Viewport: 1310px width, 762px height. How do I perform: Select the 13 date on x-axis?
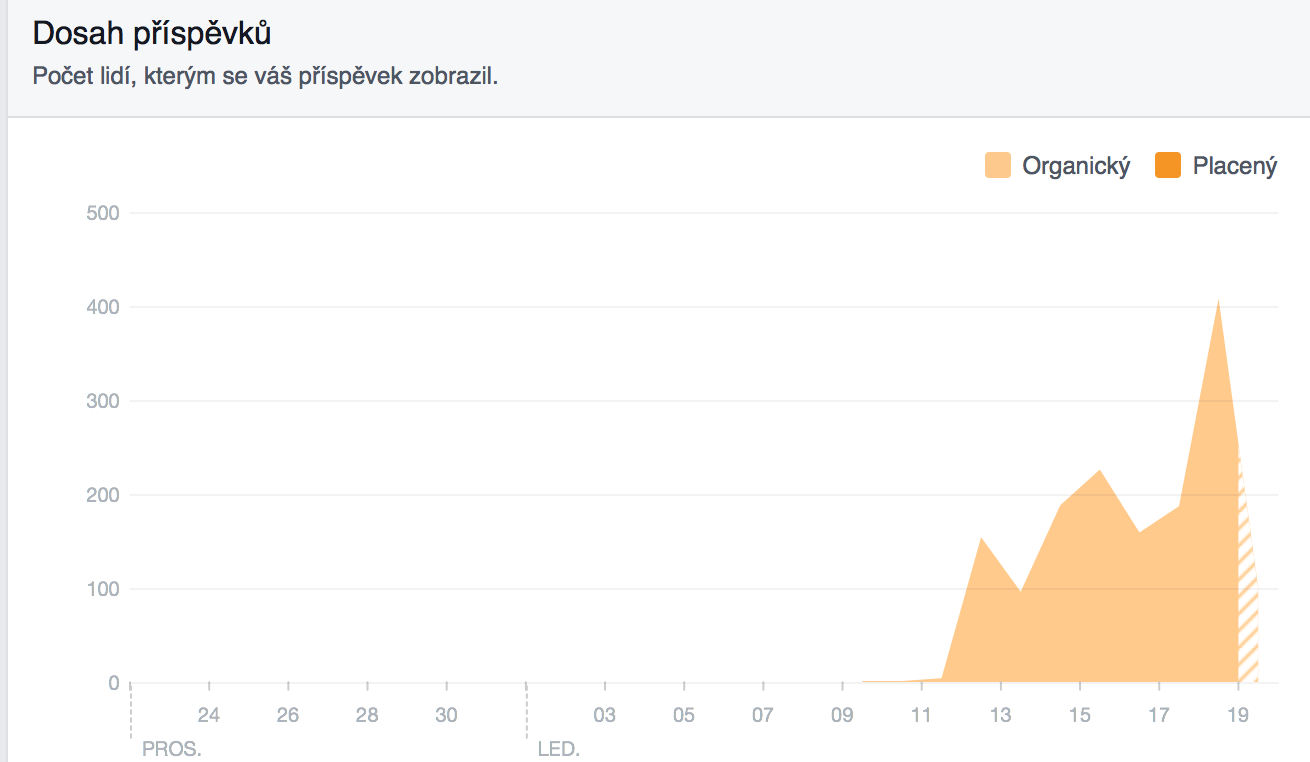click(1000, 715)
